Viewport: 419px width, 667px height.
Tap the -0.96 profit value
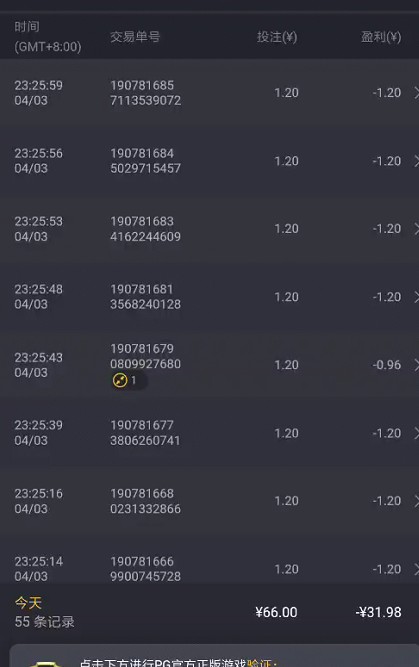pos(387,365)
